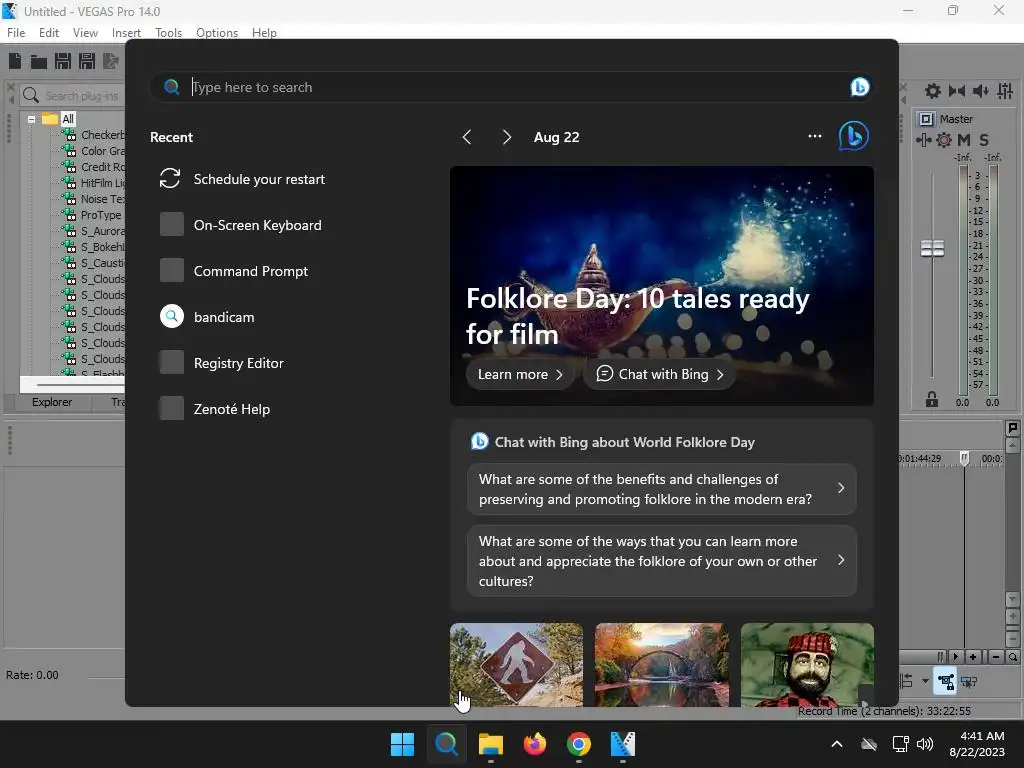Screen dimensions: 1024x768
Task: Select the Noise Texture plug-in
Action: tap(103, 199)
